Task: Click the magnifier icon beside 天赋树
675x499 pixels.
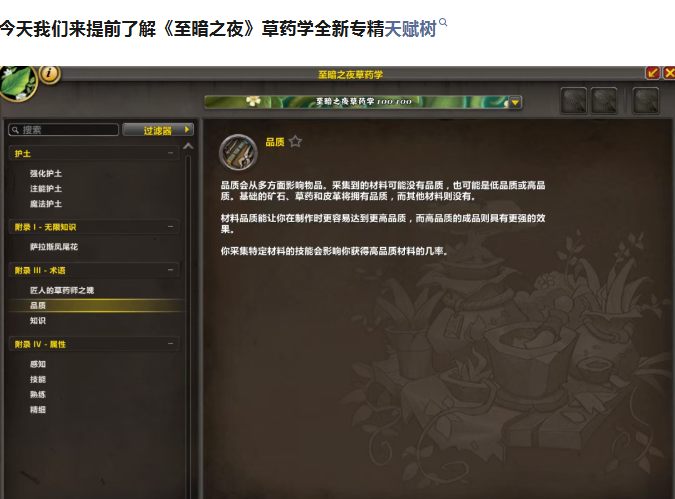Action: point(443,22)
